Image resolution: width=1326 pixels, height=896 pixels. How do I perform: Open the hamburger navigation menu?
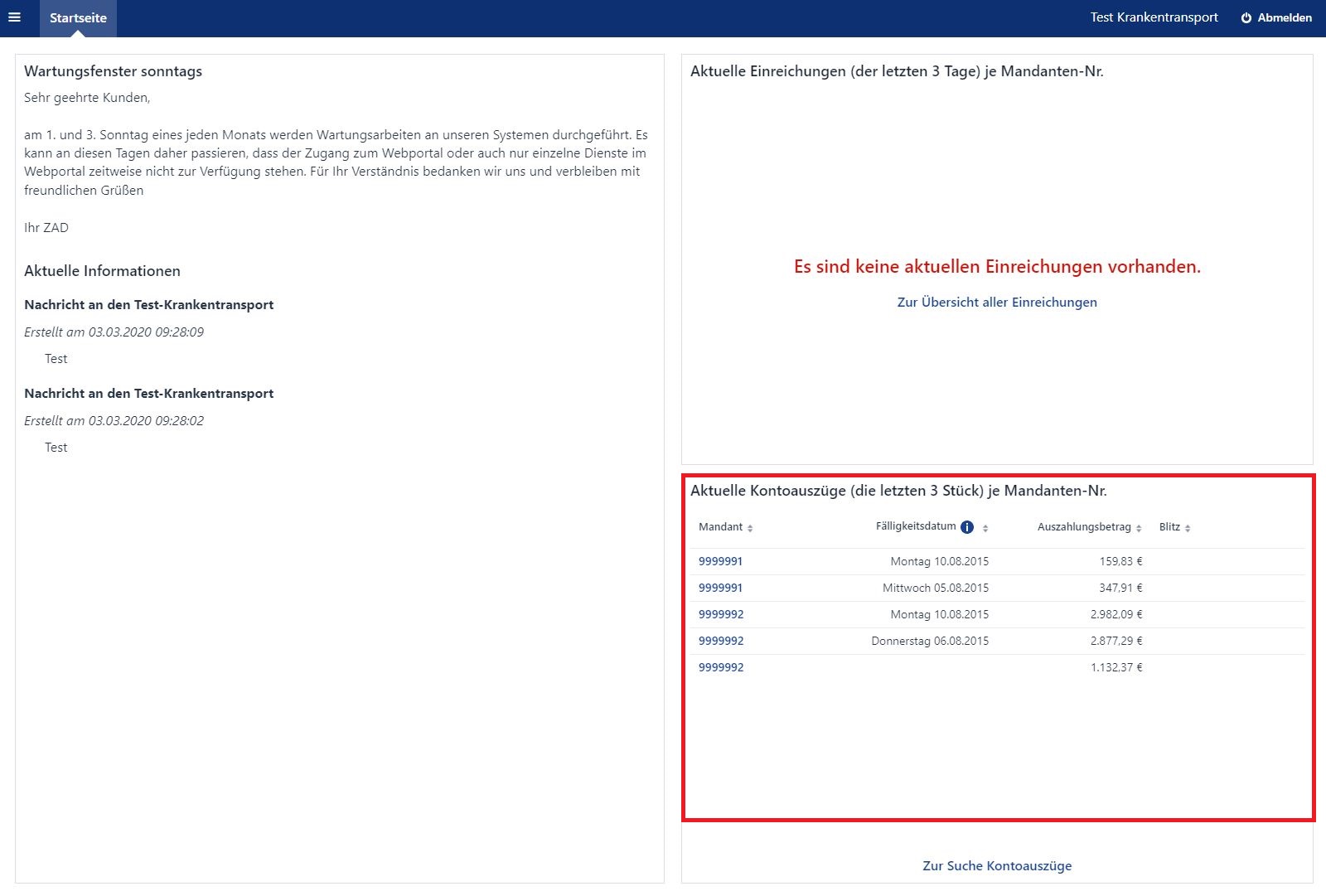click(14, 17)
